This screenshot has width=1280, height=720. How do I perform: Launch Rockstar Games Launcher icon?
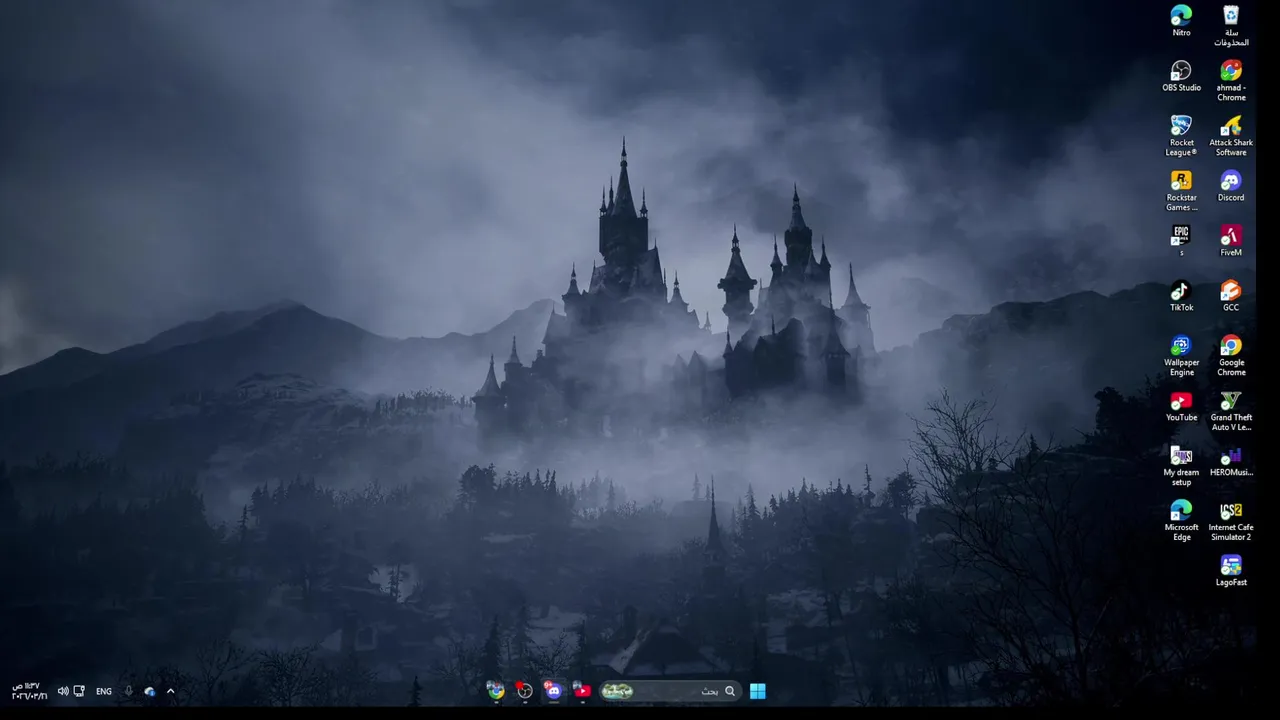[1181, 190]
